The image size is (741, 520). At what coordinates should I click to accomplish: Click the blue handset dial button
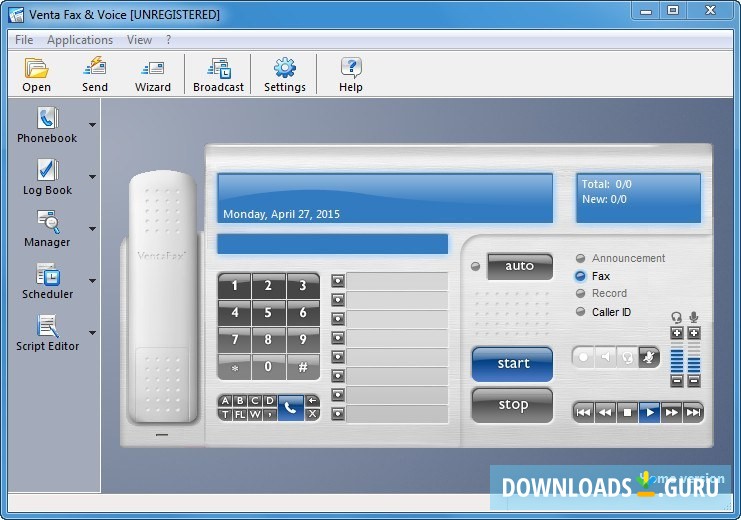290,407
